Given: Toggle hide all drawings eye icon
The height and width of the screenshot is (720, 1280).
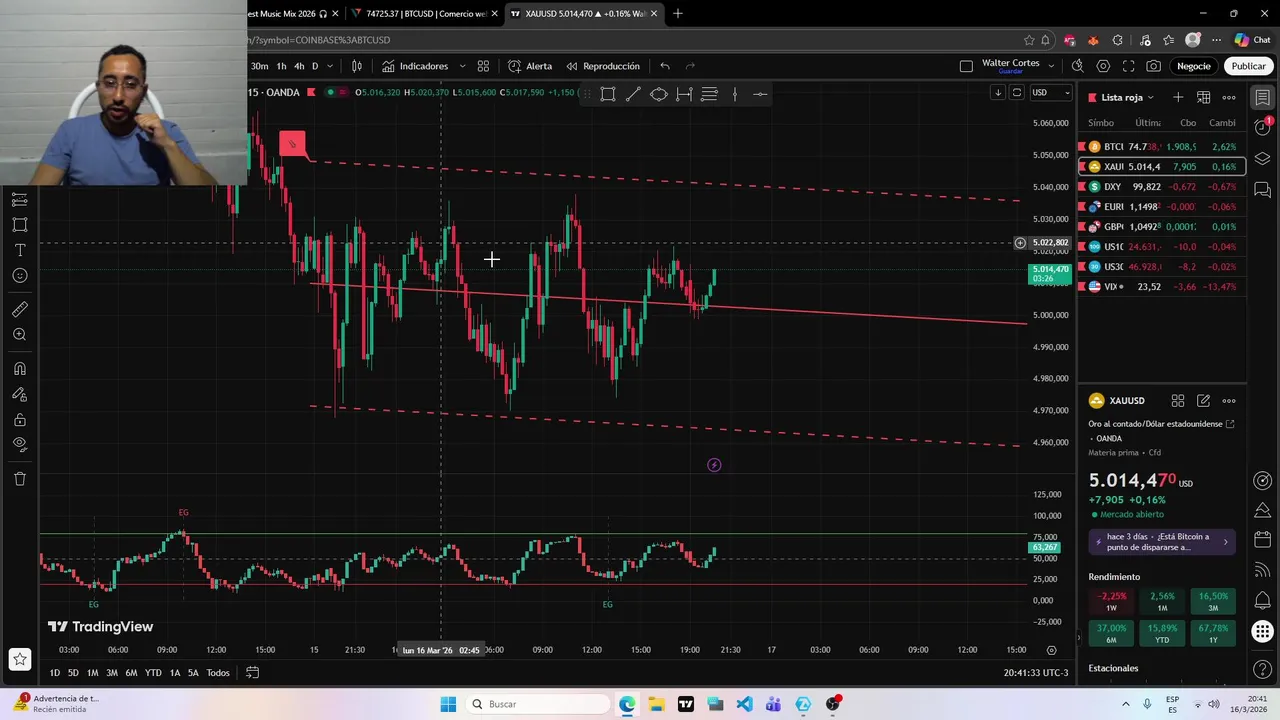Looking at the screenshot, I should click(19, 445).
